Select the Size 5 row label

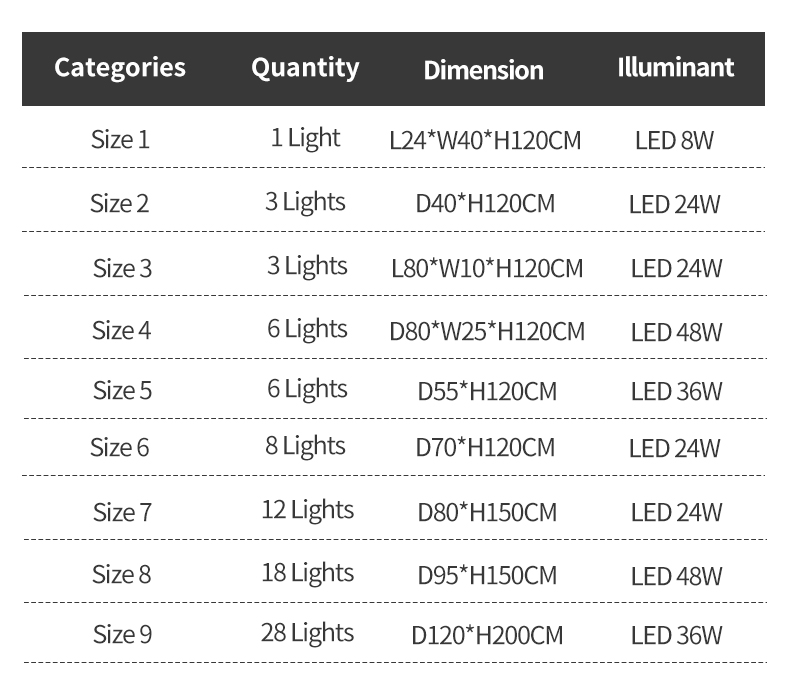[x=122, y=391]
